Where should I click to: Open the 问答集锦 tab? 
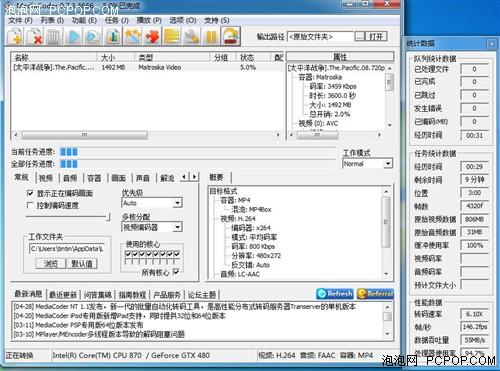coord(98,294)
